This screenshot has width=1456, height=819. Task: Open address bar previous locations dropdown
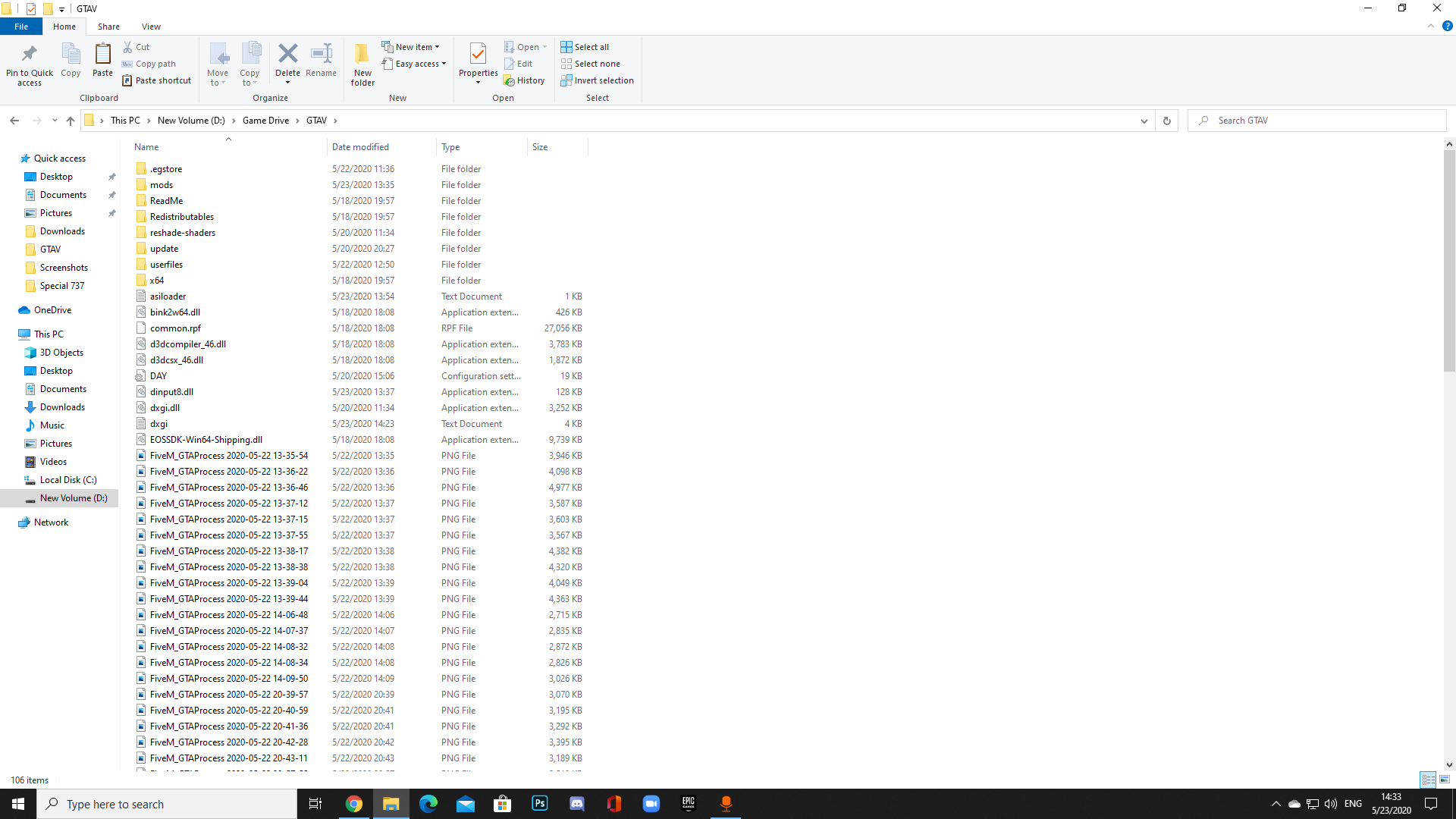pyautogui.click(x=1144, y=121)
